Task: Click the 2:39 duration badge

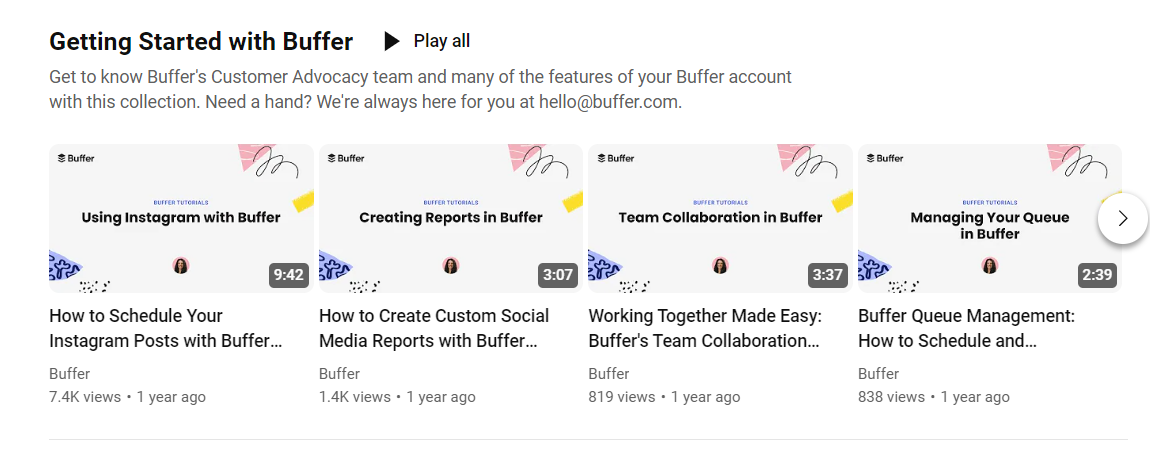Action: click(x=1097, y=275)
